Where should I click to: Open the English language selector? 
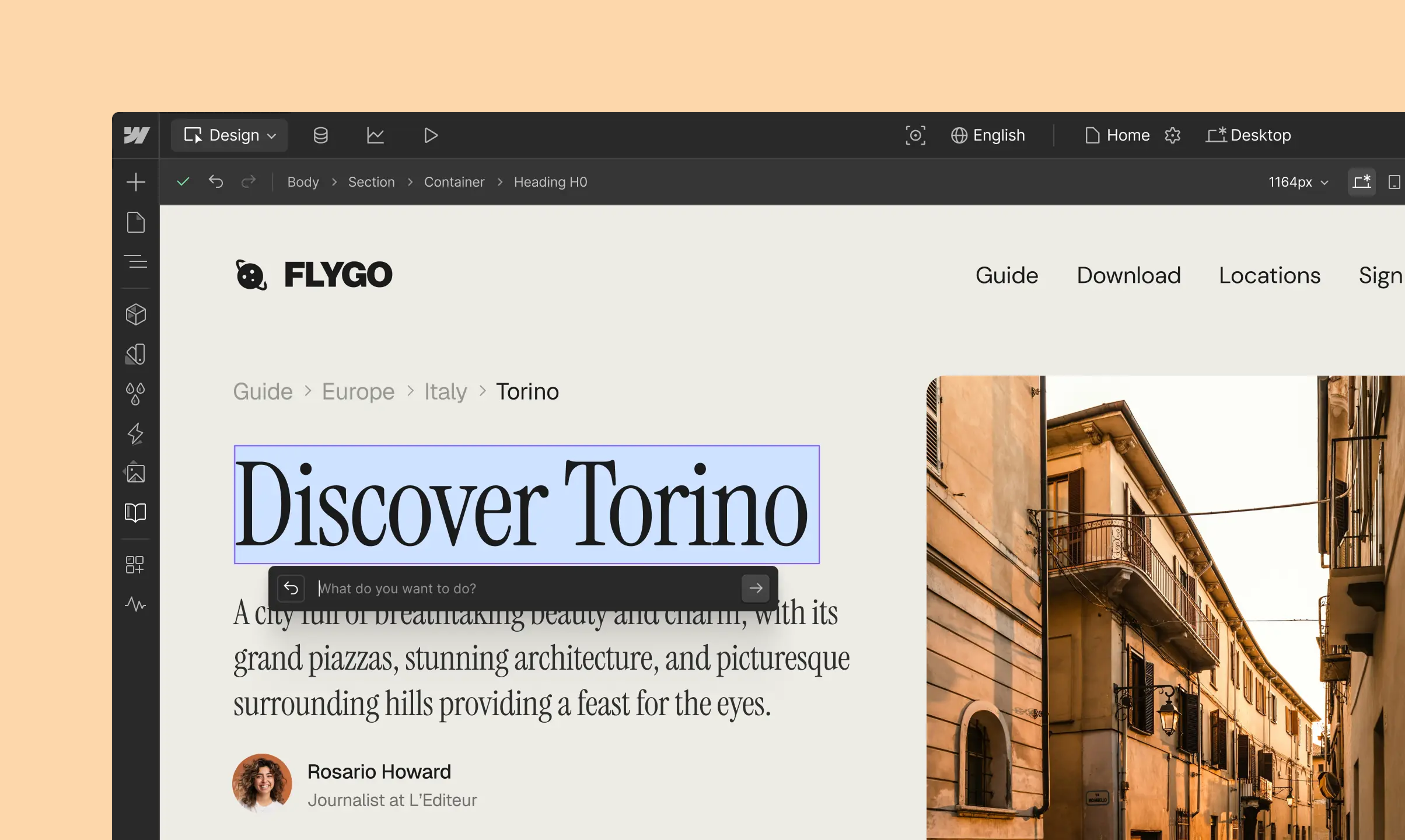coord(988,135)
